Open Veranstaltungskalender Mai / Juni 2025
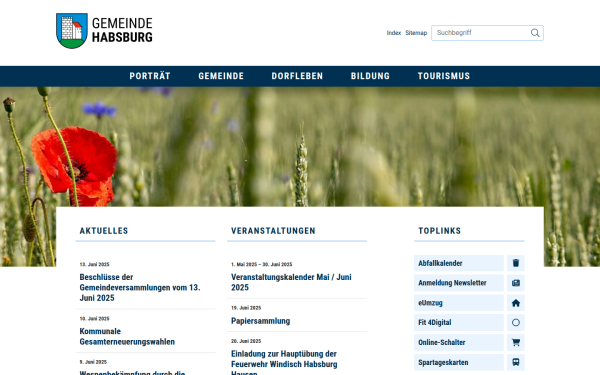The height and width of the screenshot is (375, 600). [x=291, y=282]
